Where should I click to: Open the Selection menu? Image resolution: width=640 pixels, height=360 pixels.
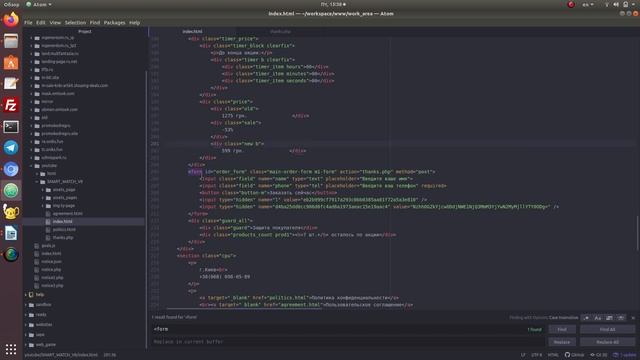76,23
